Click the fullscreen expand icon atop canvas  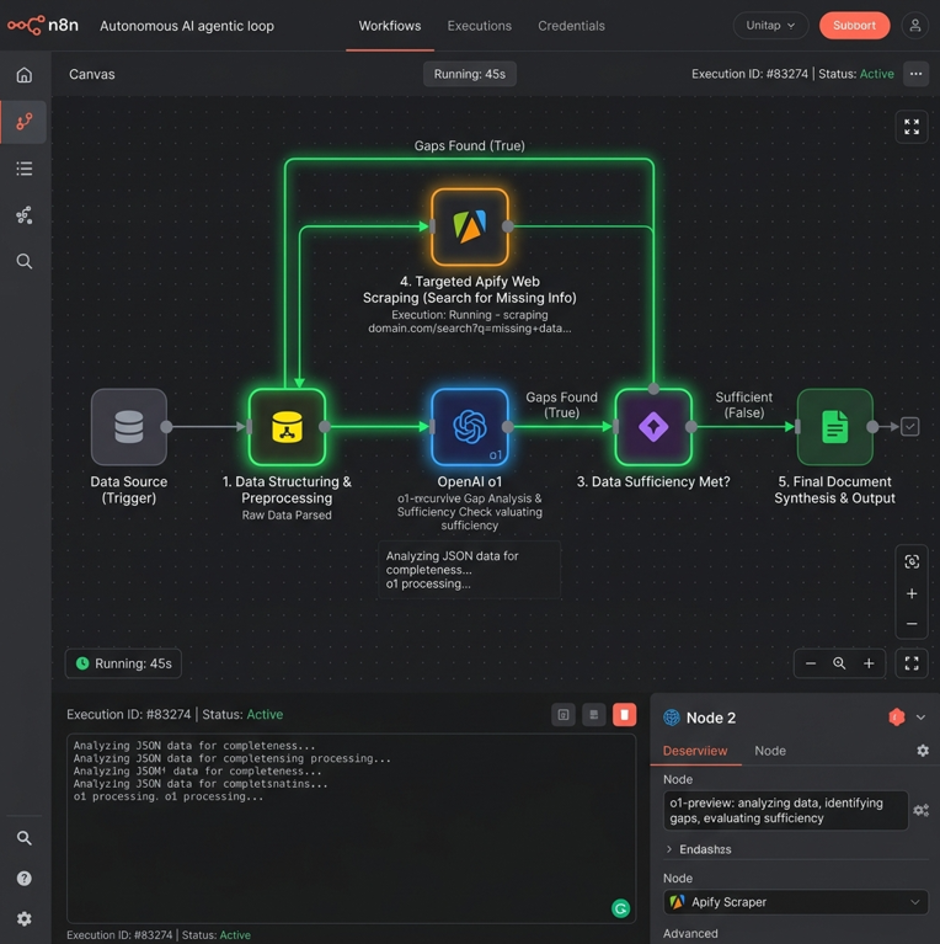[x=912, y=127]
